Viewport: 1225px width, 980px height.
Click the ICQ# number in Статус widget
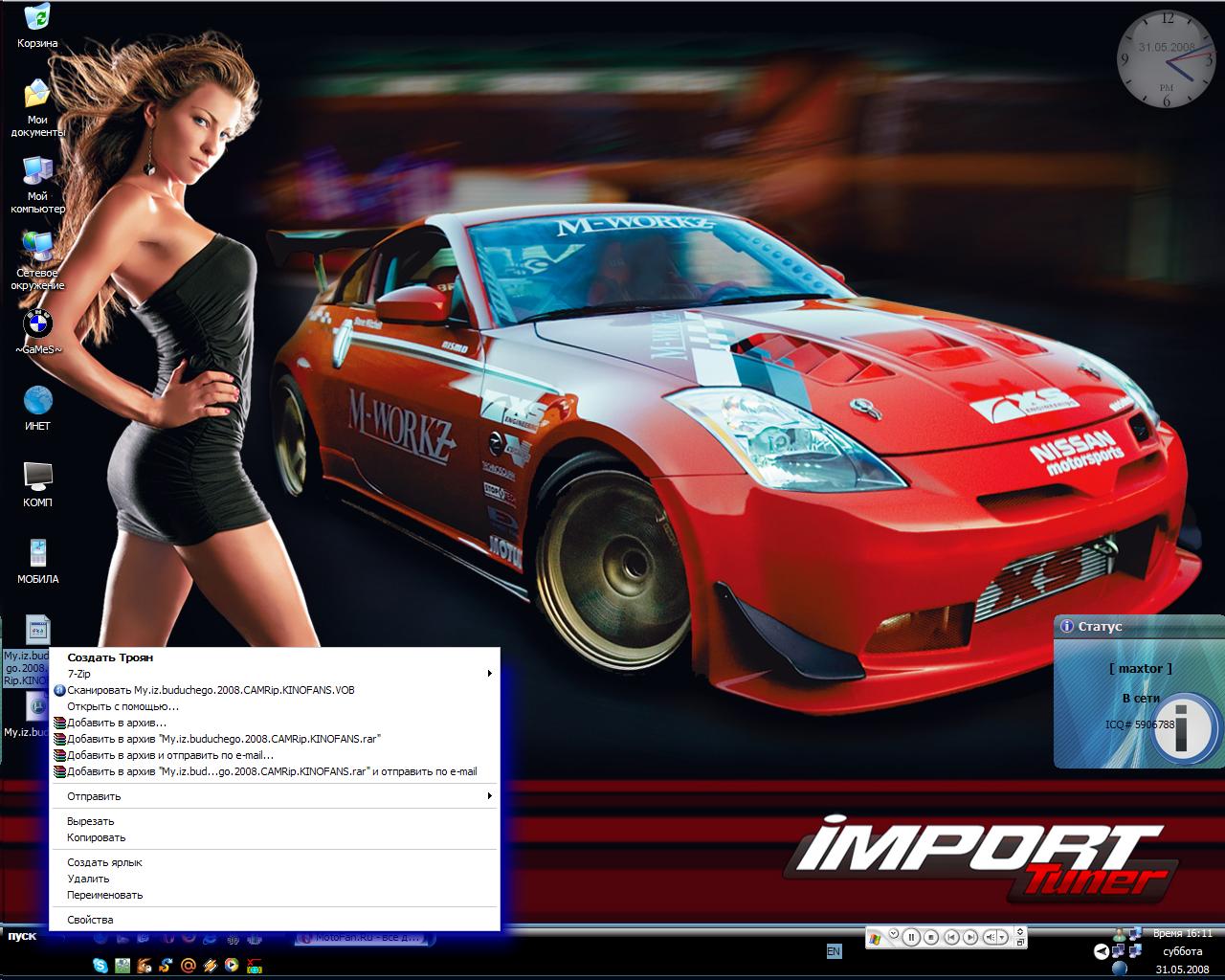pyautogui.click(x=1140, y=724)
